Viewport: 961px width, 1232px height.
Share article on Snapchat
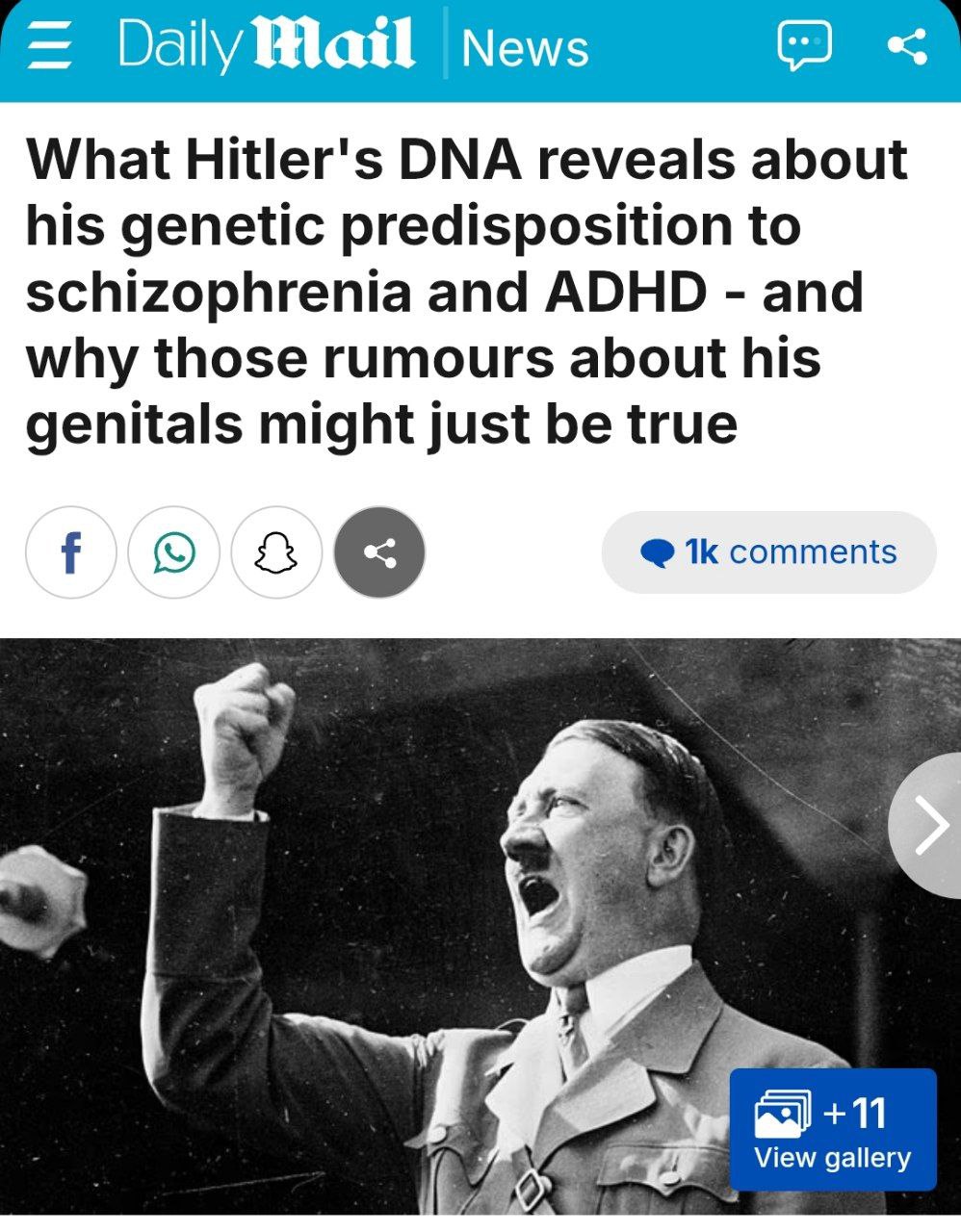(276, 552)
